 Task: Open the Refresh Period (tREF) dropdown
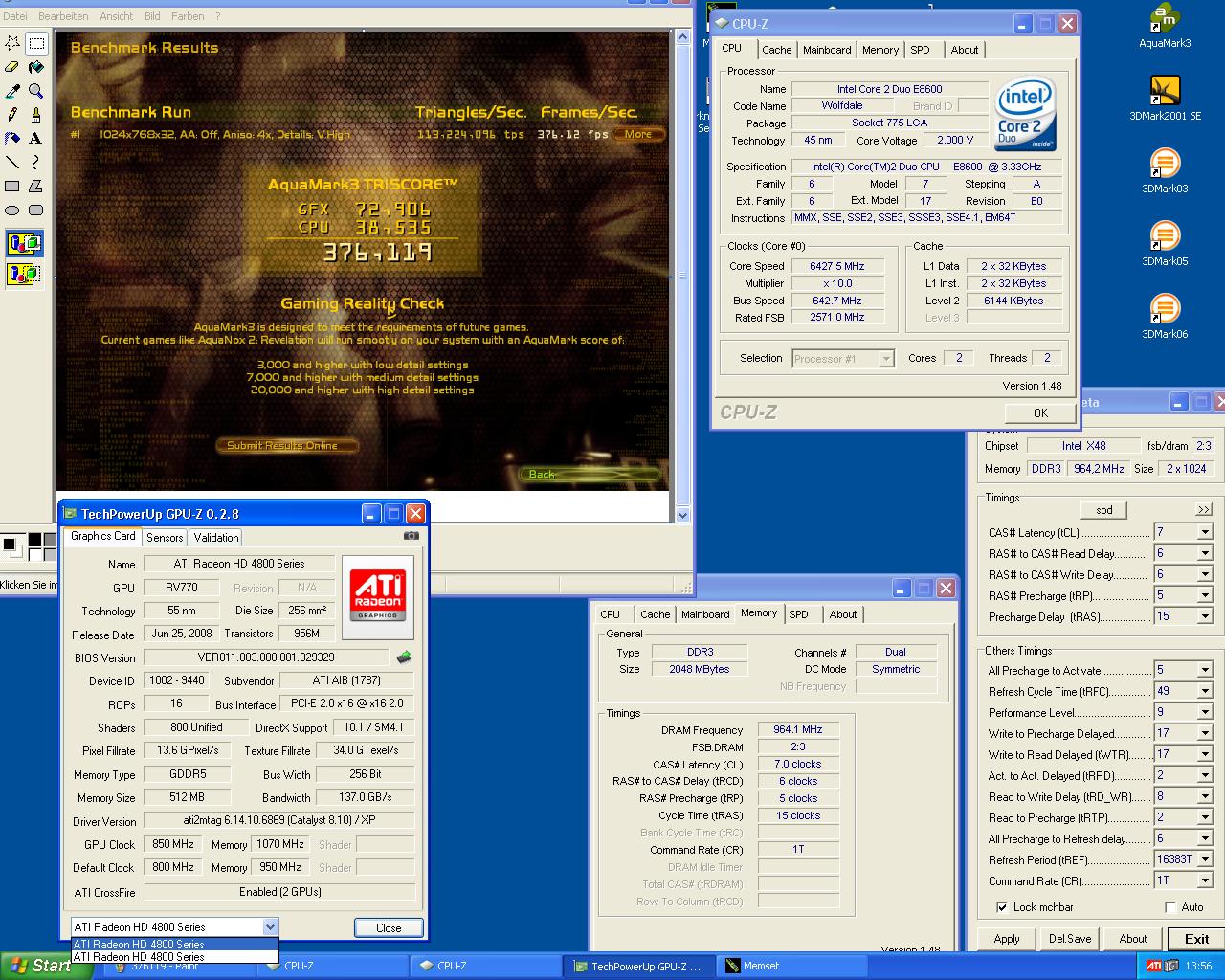pos(1205,859)
